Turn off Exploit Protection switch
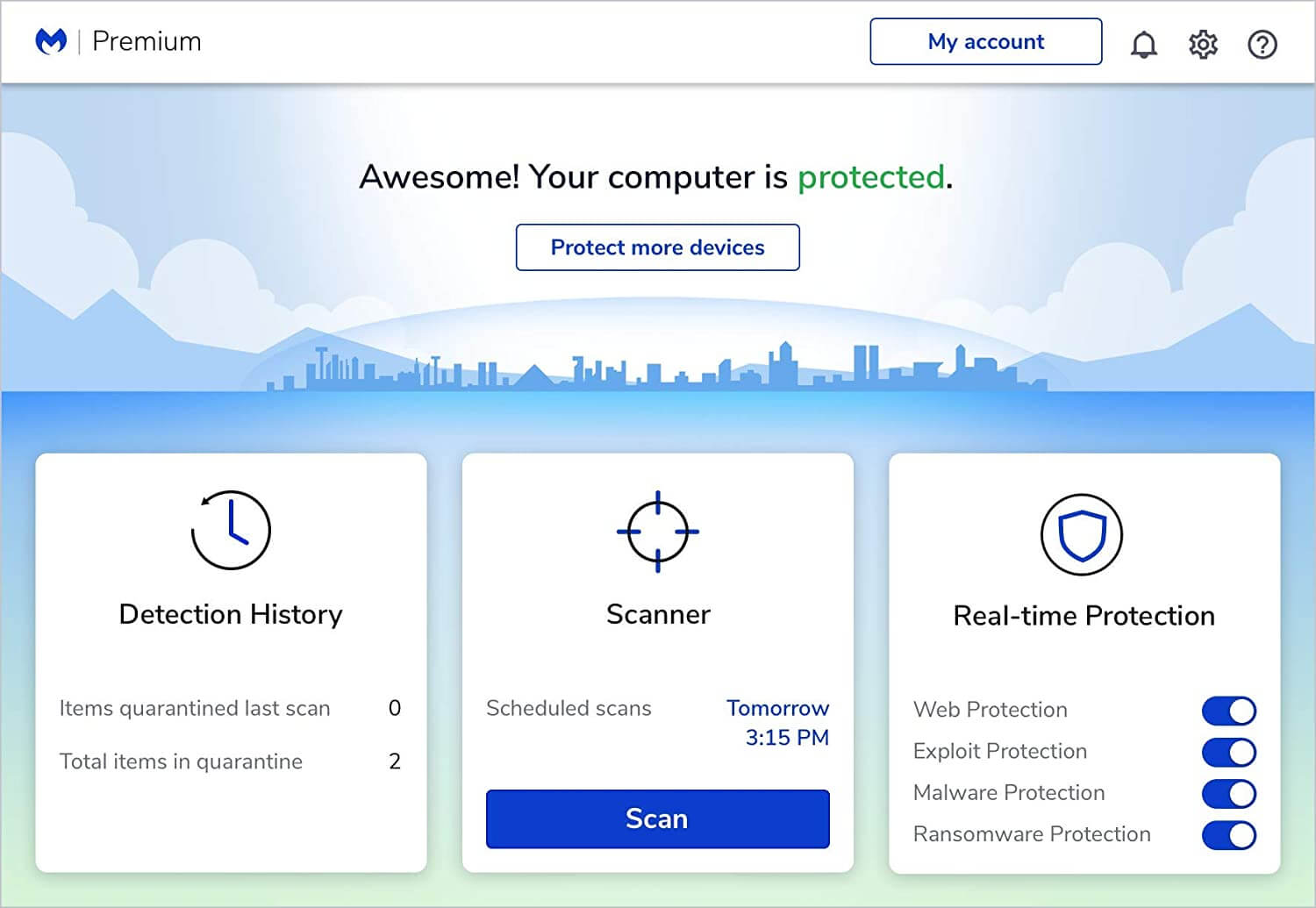The image size is (1316, 908). (x=1228, y=752)
